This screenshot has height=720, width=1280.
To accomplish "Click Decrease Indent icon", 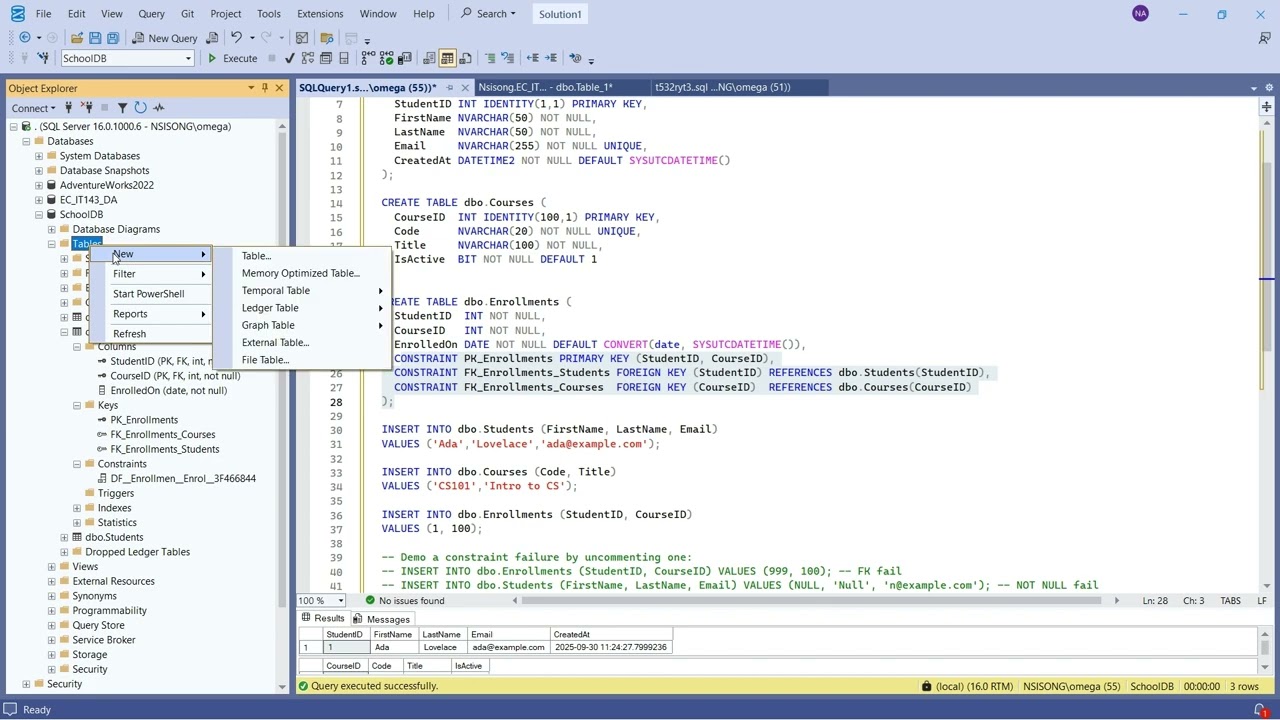I will point(533,58).
